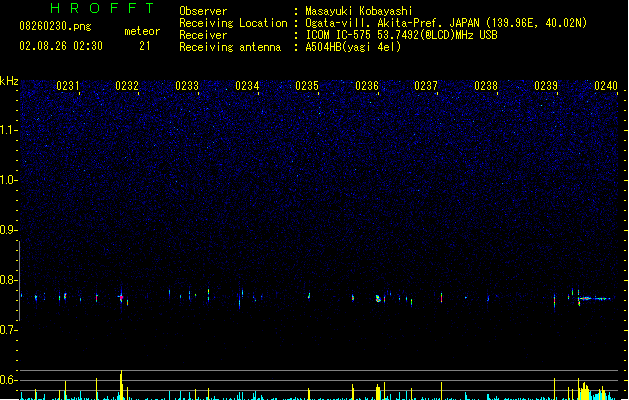629x400 pixels.
Task: Click the 0.7 kHz axis label
Action: click(8, 330)
